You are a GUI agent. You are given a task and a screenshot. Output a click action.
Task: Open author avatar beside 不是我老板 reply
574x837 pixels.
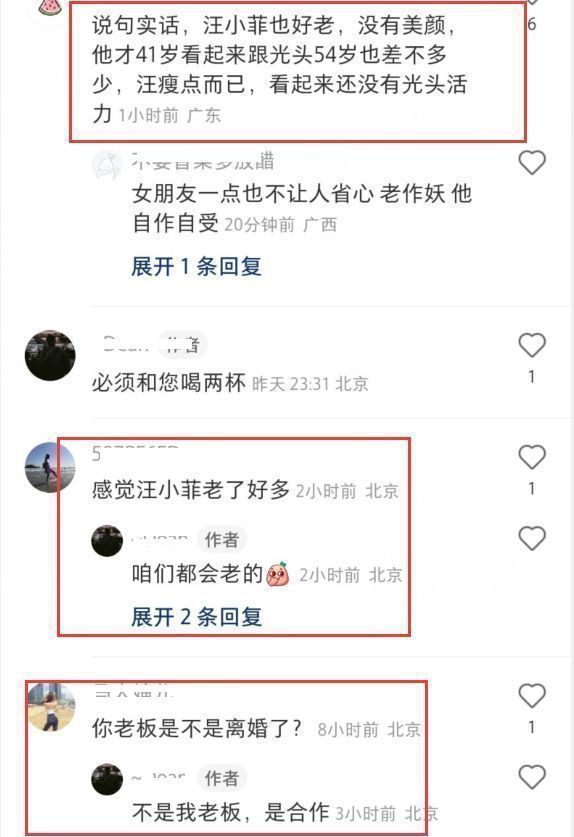(107, 779)
